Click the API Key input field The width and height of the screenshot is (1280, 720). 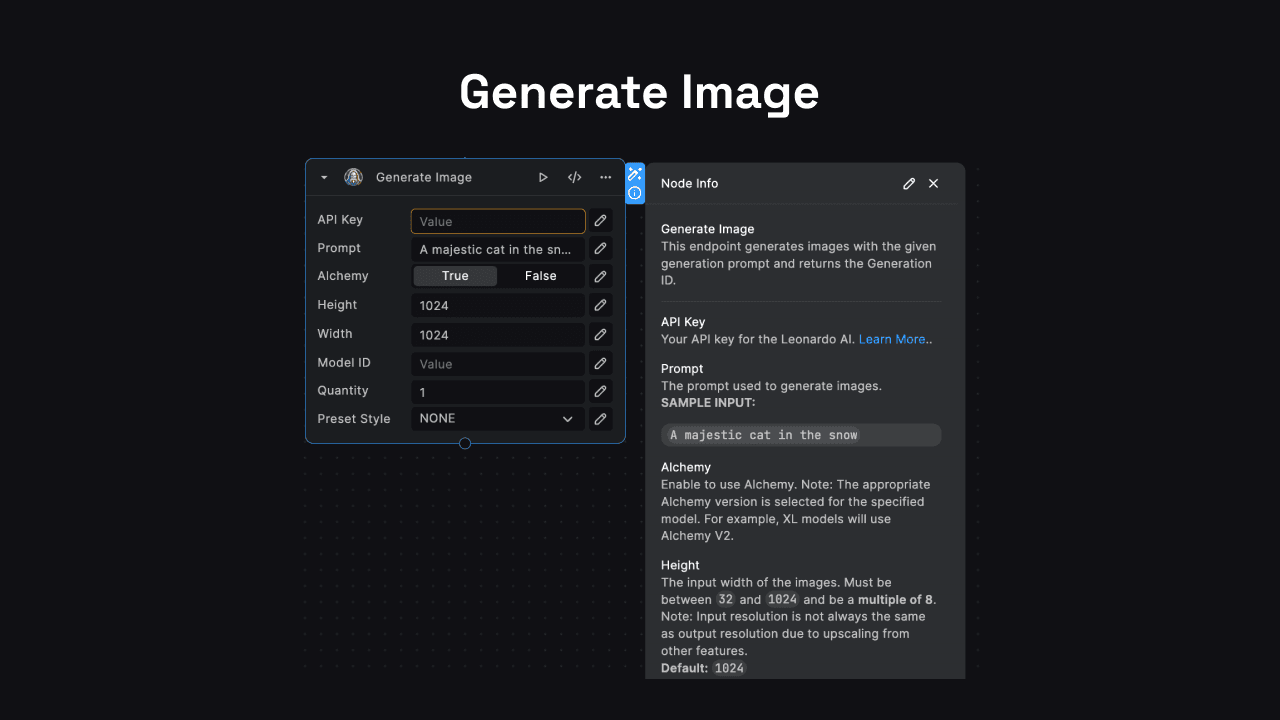(497, 221)
